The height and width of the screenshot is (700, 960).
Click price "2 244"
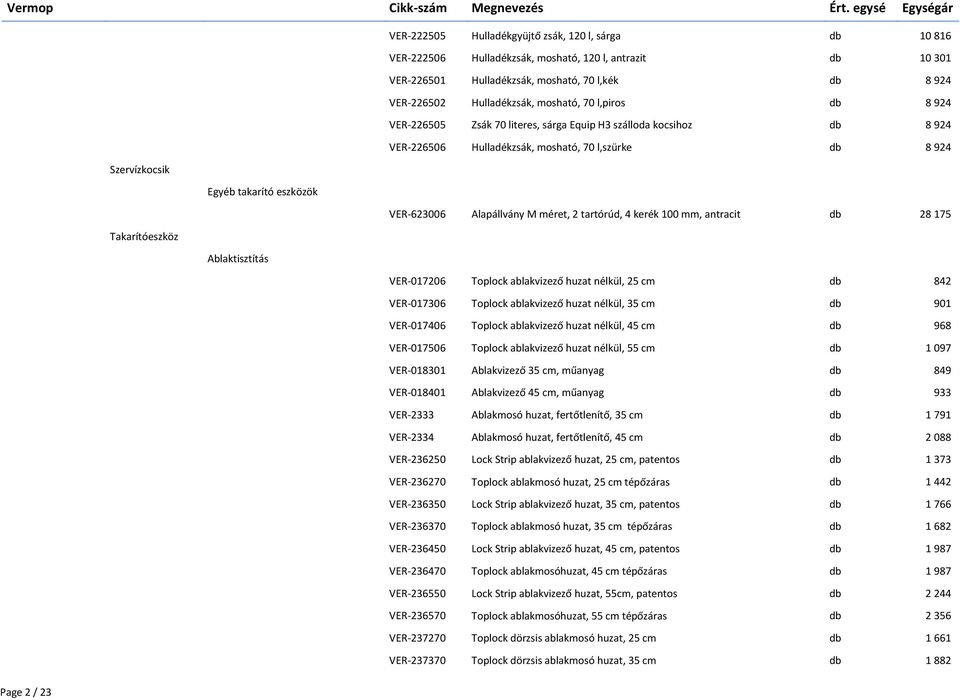[x=938, y=593]
